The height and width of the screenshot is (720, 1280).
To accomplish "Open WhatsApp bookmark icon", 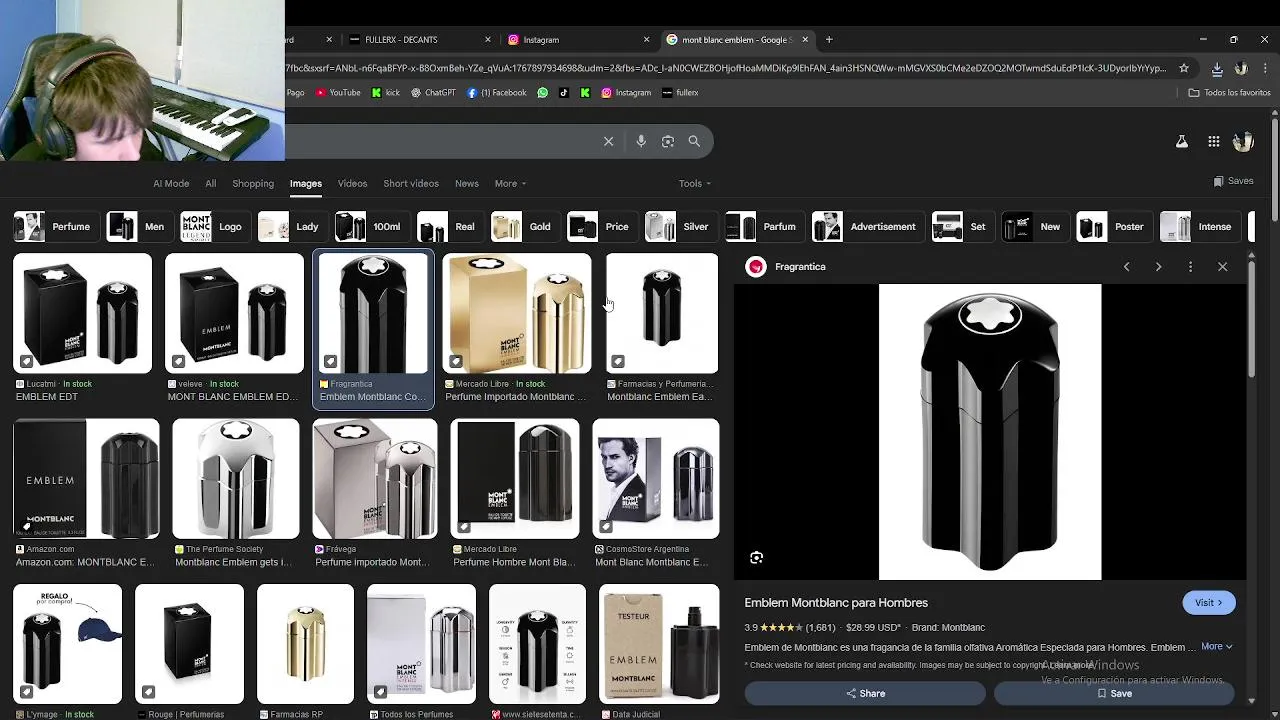I will [x=543, y=92].
